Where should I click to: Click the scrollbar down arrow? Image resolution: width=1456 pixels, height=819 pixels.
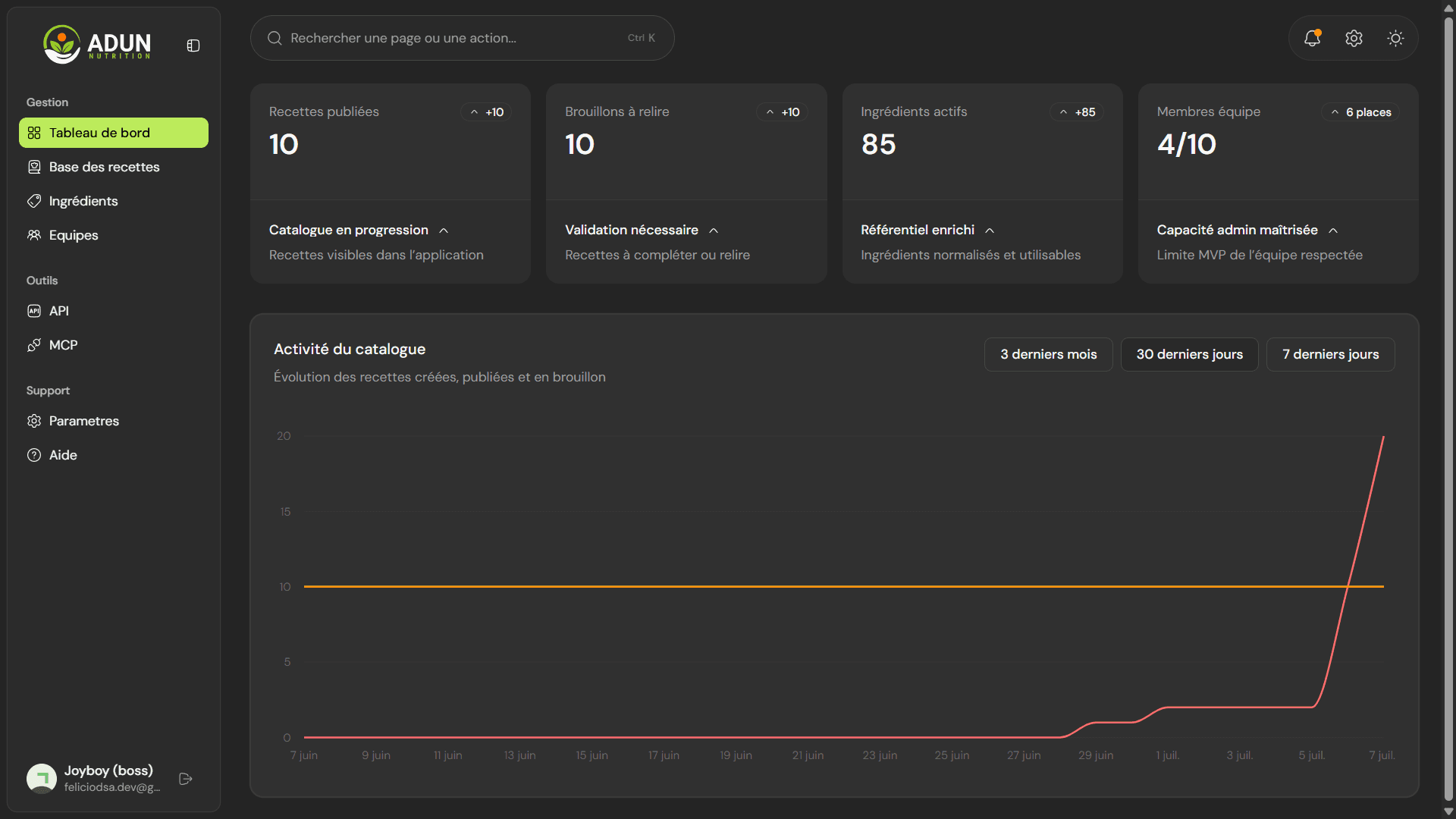pos(1448,811)
